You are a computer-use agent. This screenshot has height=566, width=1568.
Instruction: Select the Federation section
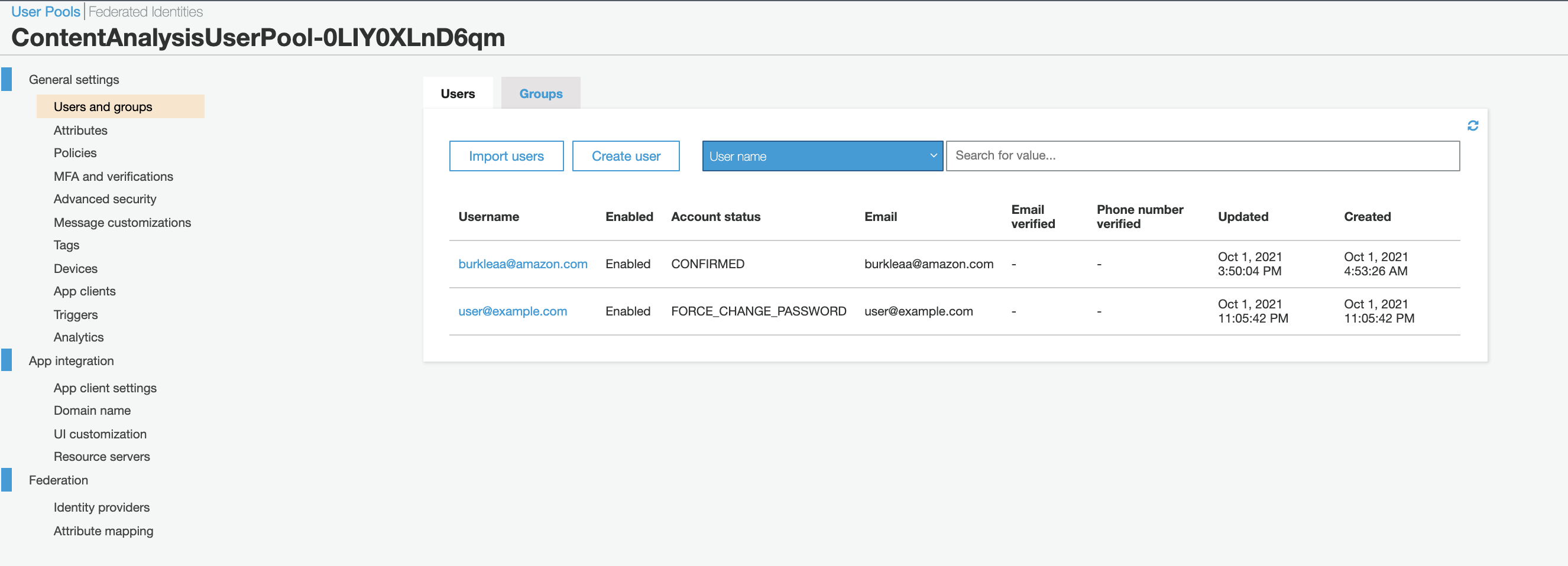(59, 480)
